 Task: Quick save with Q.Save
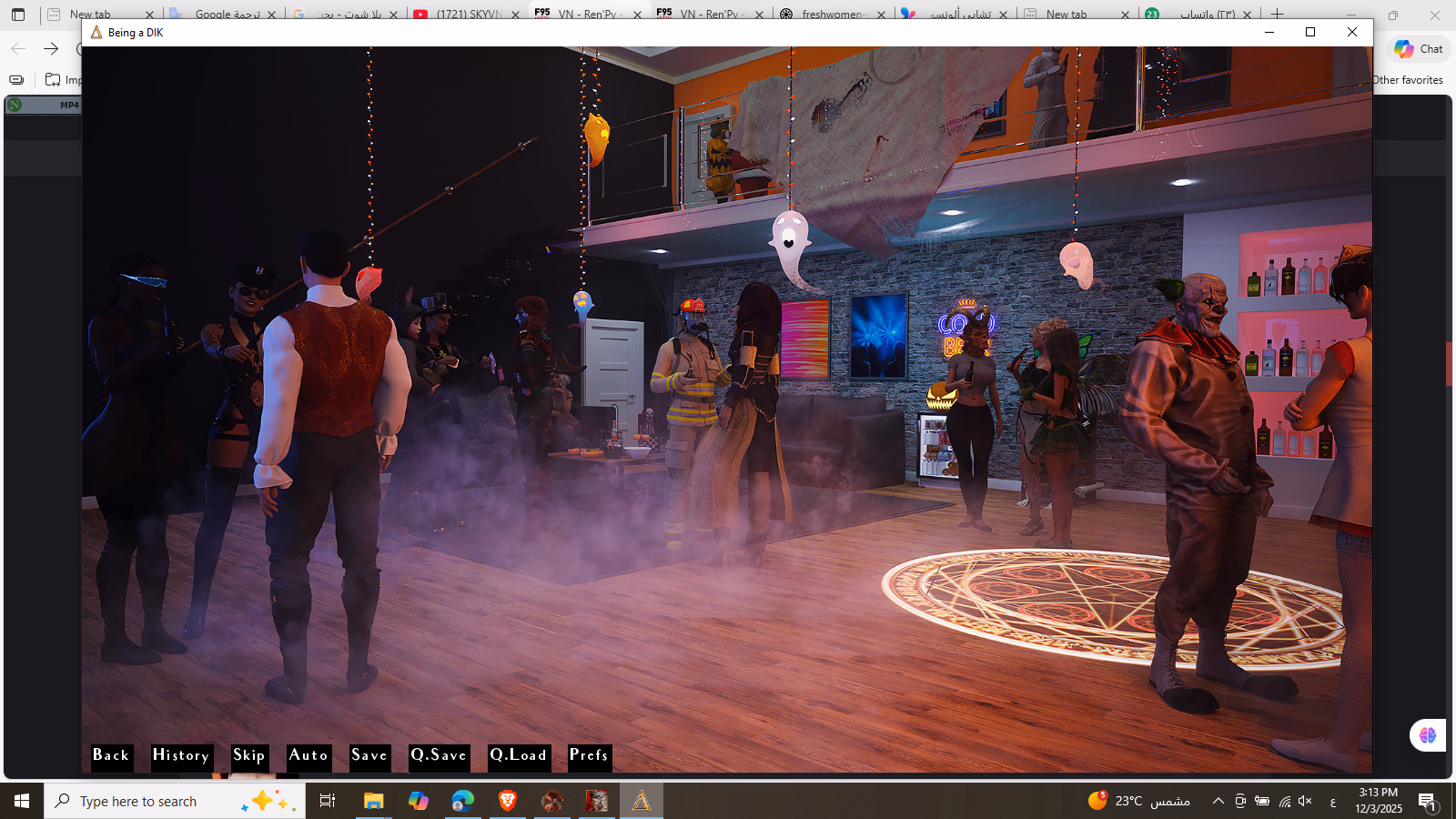[x=439, y=755]
